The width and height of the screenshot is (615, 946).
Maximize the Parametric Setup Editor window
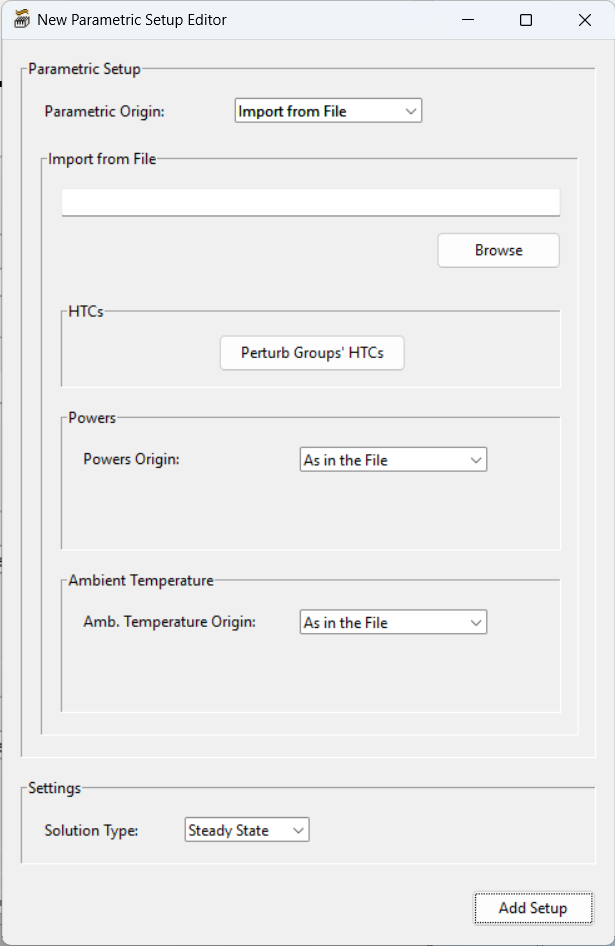[526, 20]
